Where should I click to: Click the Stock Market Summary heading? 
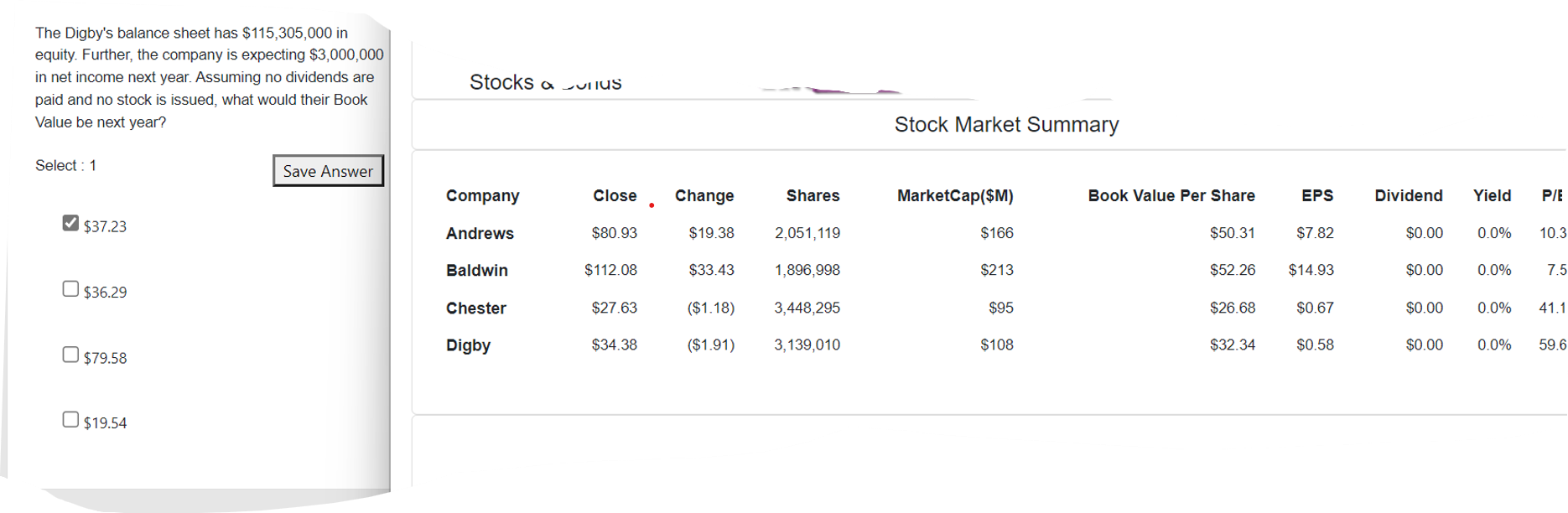[1006, 125]
